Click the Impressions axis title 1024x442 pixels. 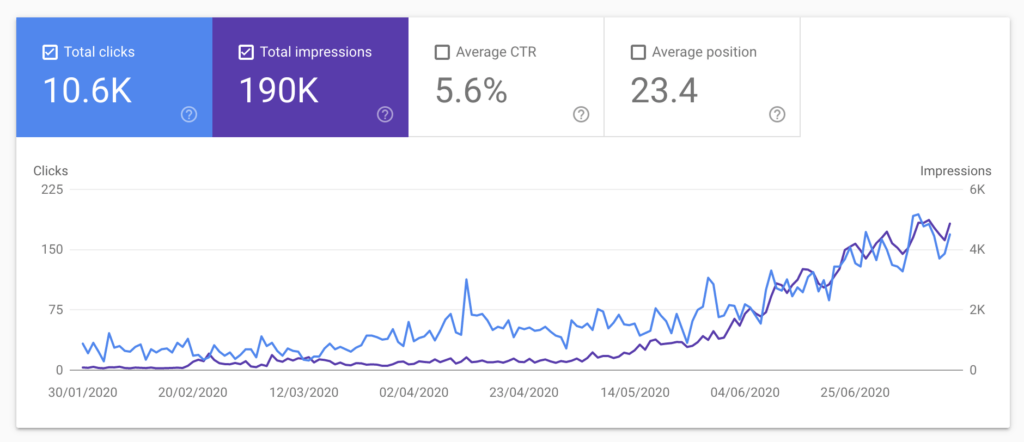955,171
